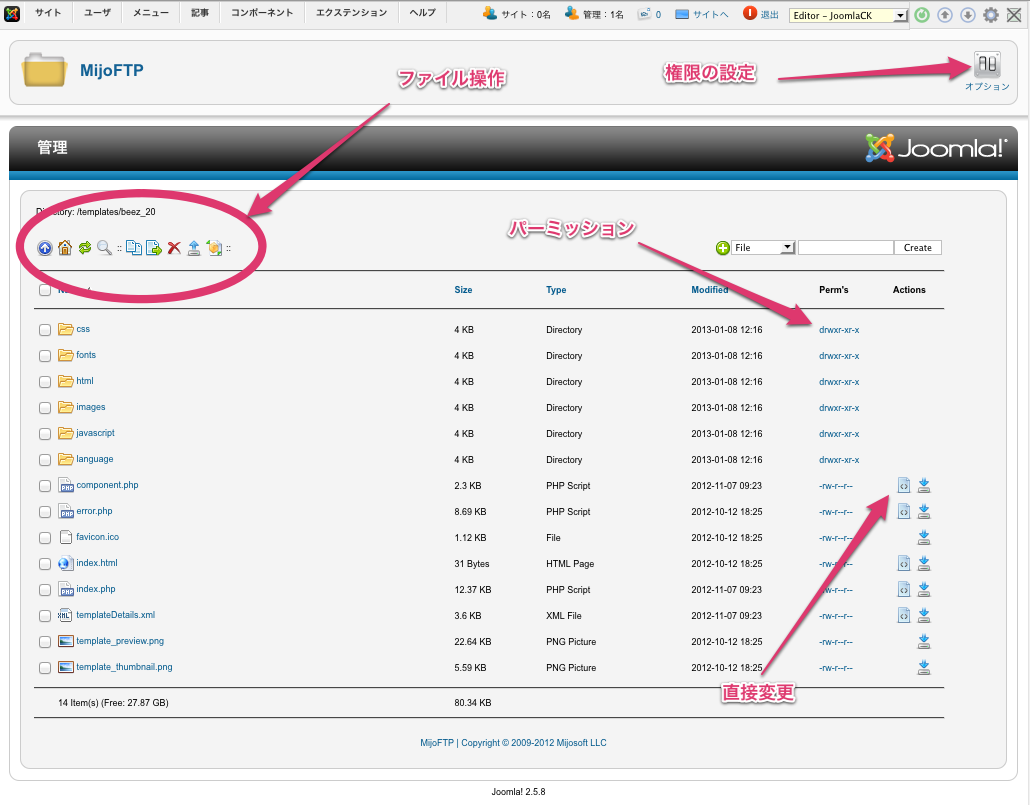Viewport: 1030px width, 805px height.
Task: Click the new file name input field
Action: pos(845,248)
